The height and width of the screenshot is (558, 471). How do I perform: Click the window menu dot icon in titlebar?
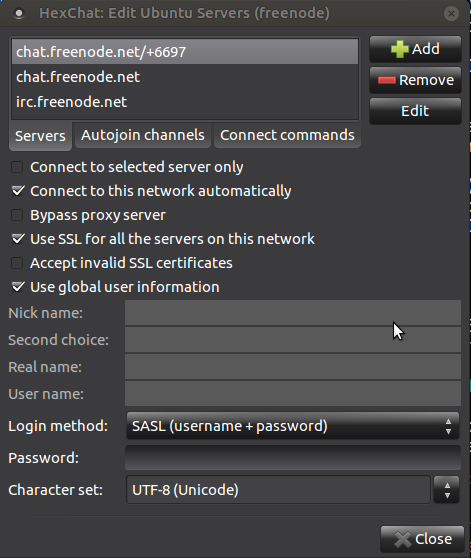coord(19,14)
